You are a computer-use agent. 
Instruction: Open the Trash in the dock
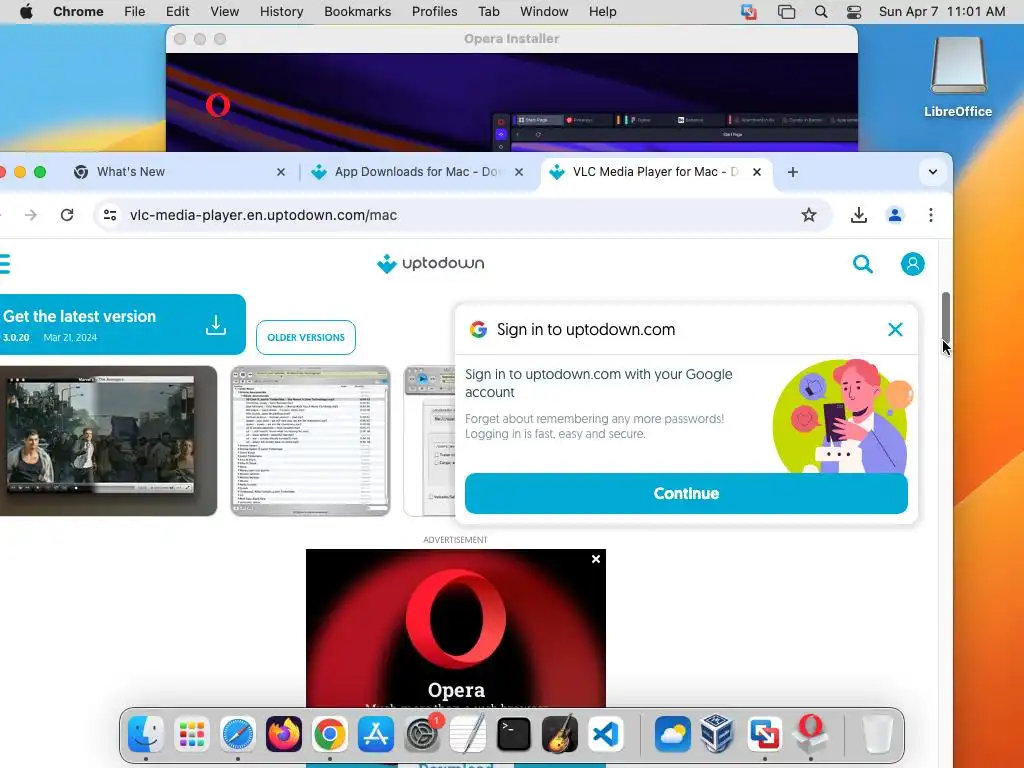click(x=877, y=734)
